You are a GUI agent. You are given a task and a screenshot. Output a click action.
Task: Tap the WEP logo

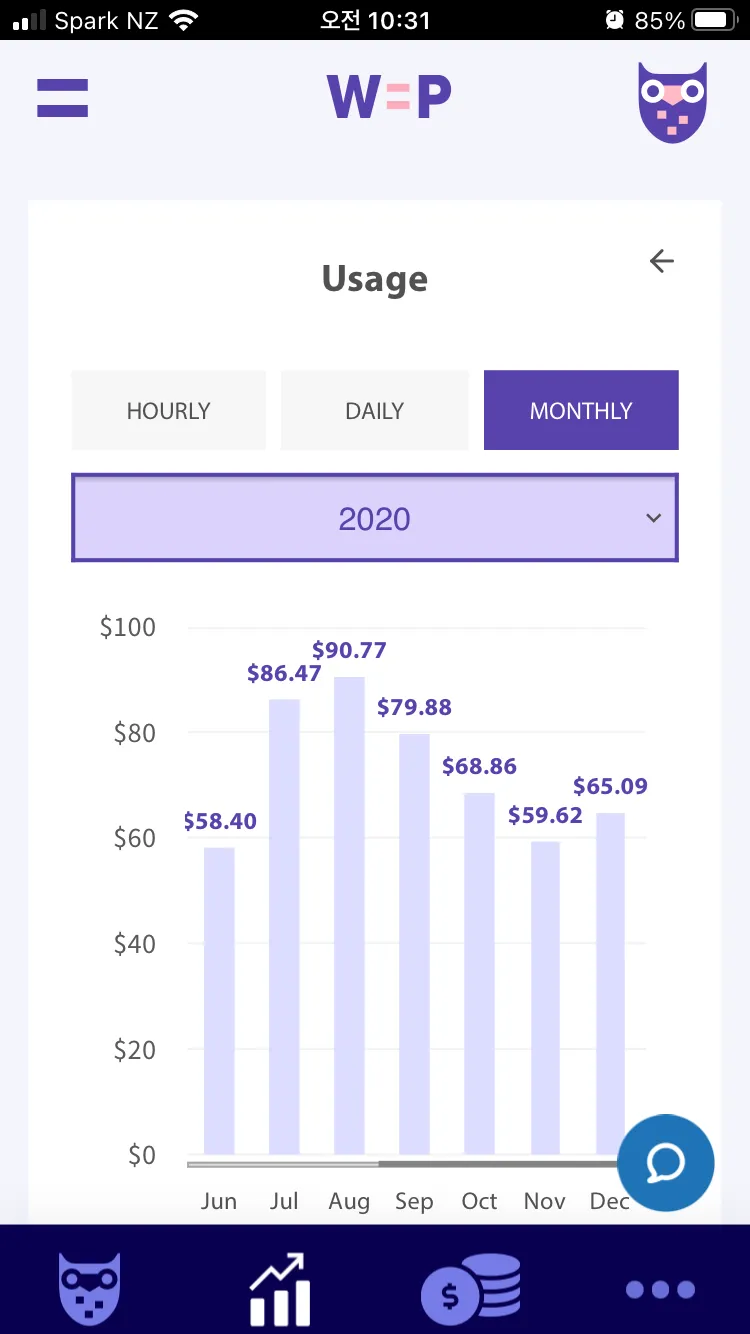389,97
